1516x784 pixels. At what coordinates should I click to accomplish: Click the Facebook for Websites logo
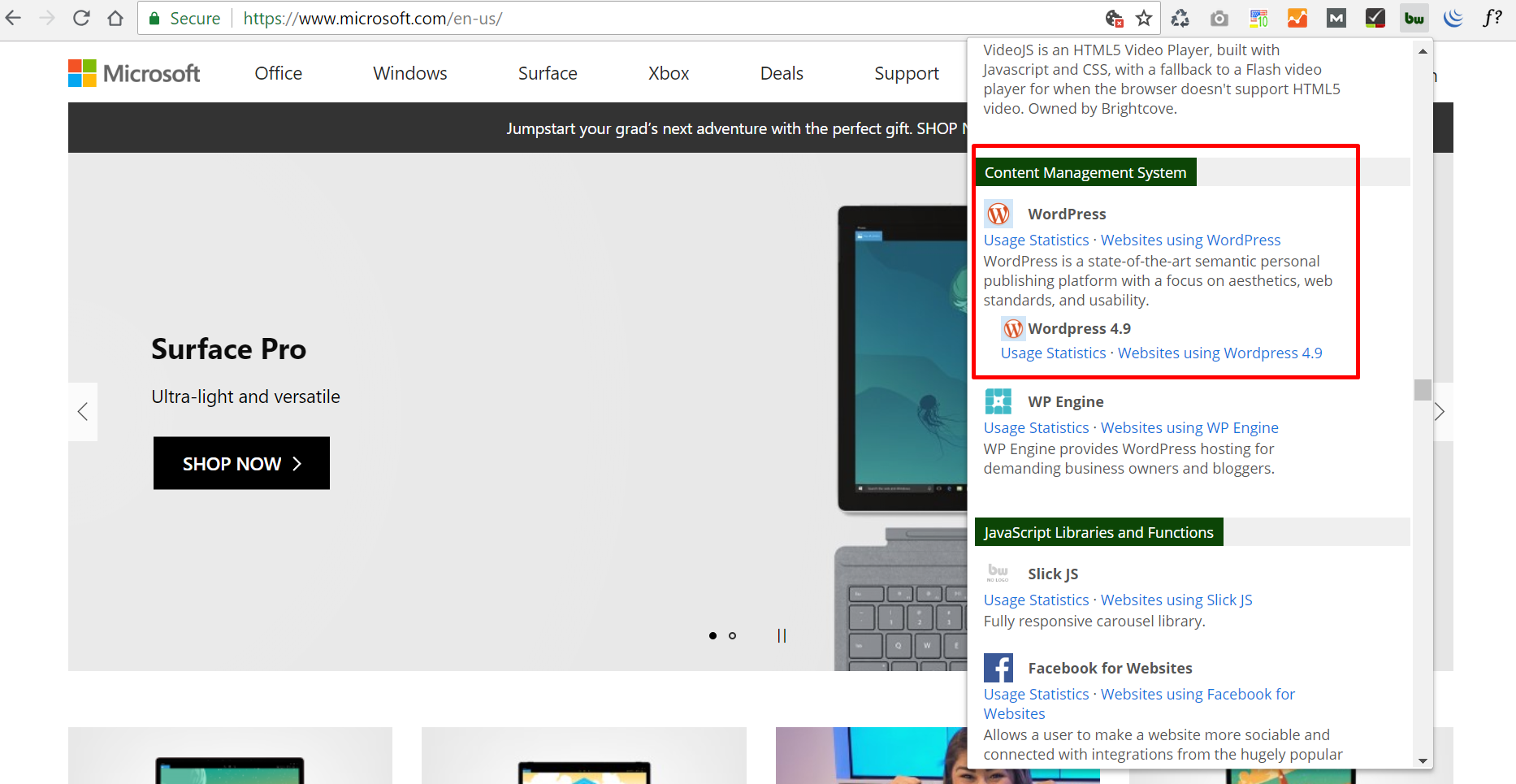point(998,668)
